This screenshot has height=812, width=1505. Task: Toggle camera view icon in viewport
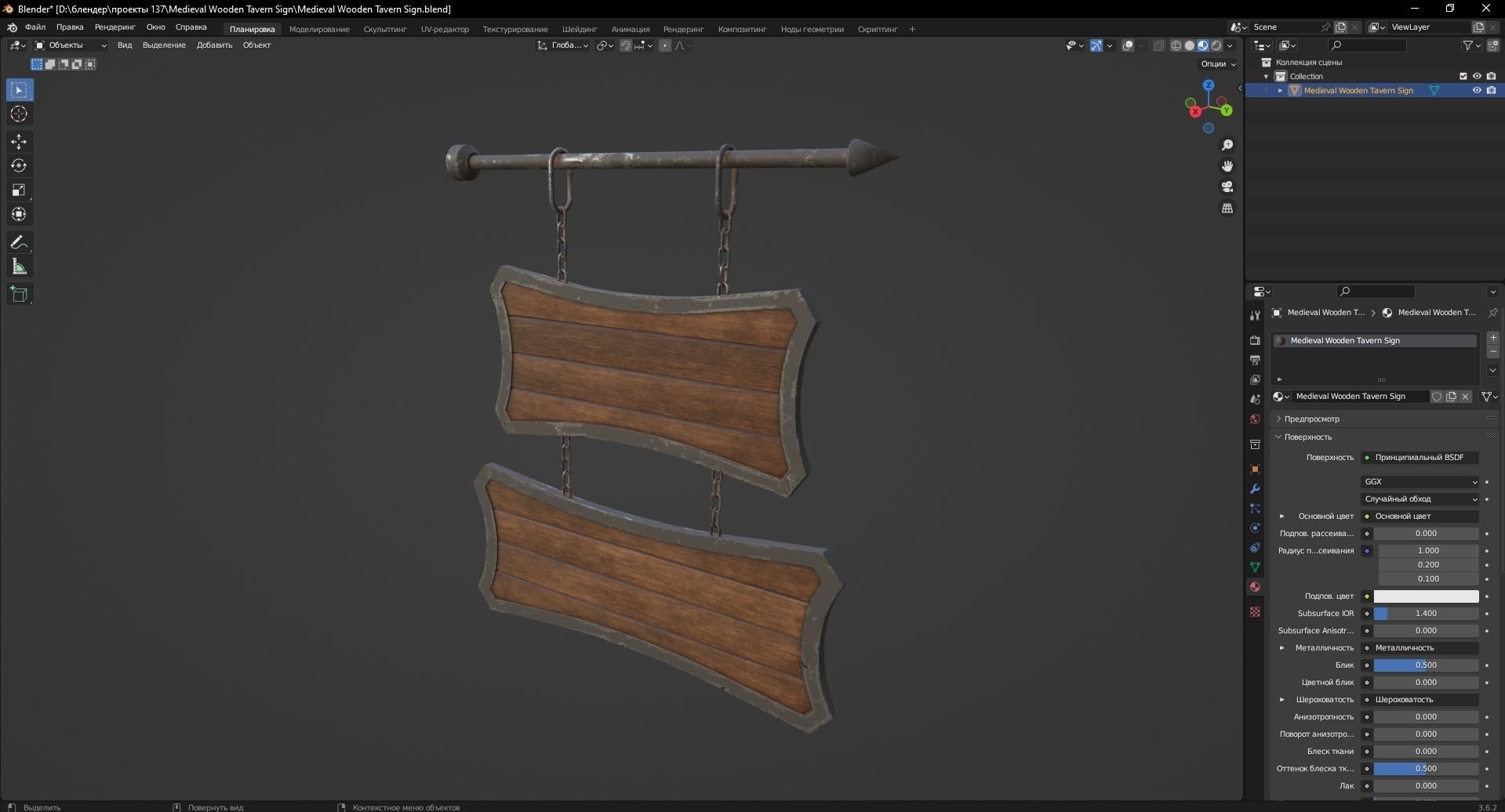click(x=1227, y=187)
